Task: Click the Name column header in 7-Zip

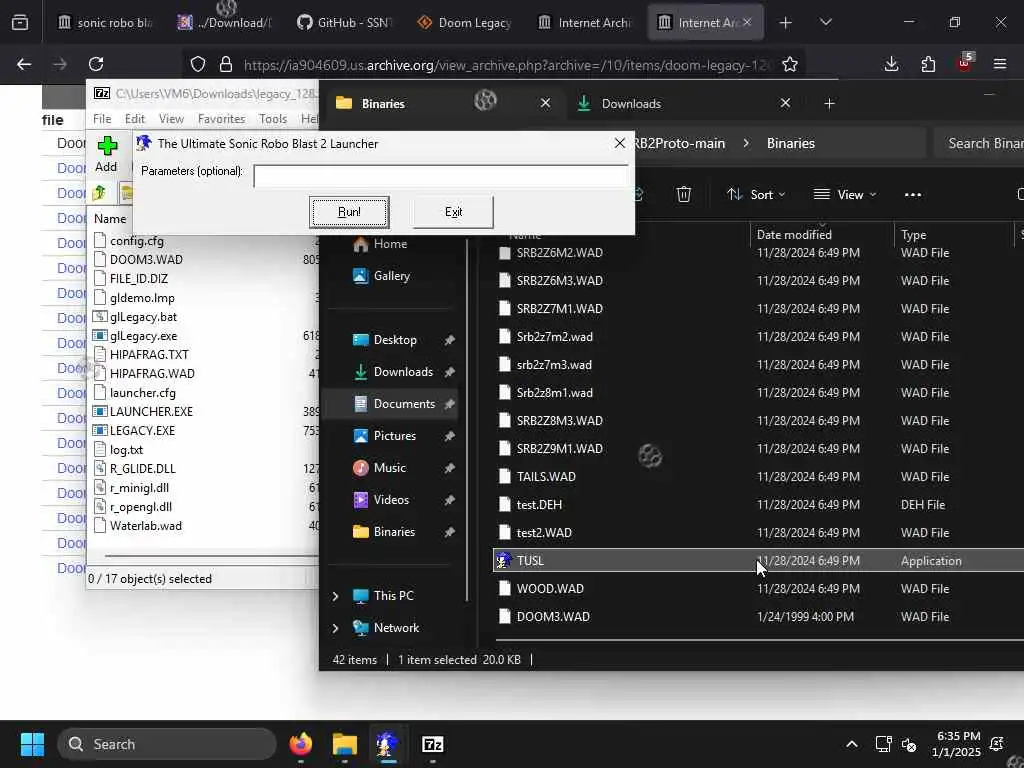Action: pyautogui.click(x=110, y=219)
